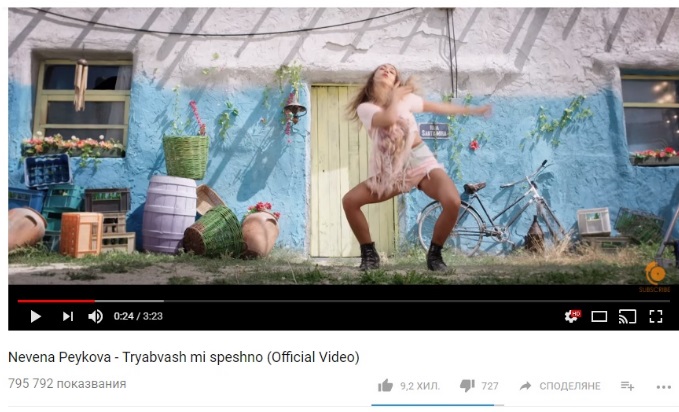The width and height of the screenshot is (679, 412).
Task: Toggle theater mode view
Action: coord(599,317)
